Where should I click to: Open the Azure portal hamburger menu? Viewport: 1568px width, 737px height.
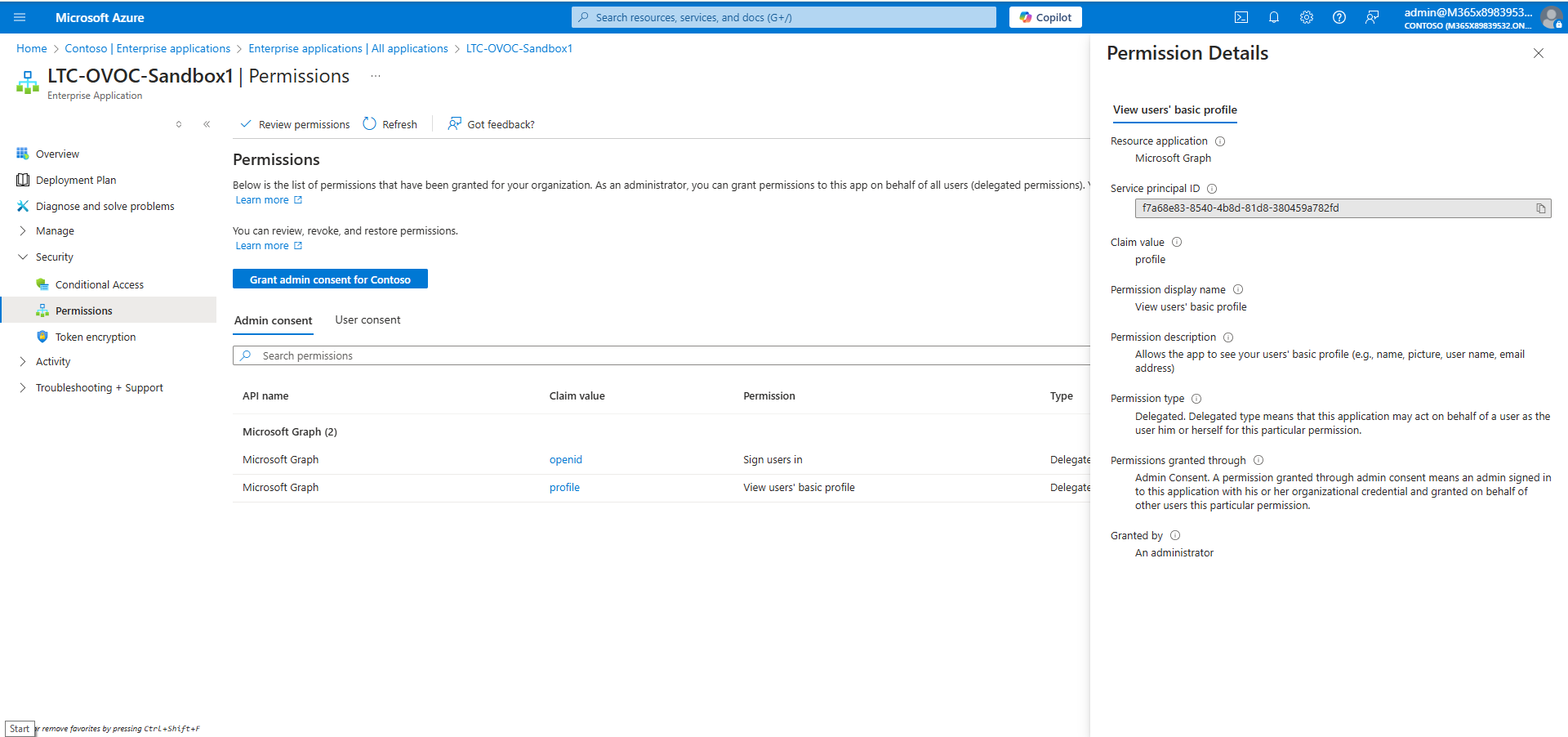click(x=20, y=17)
